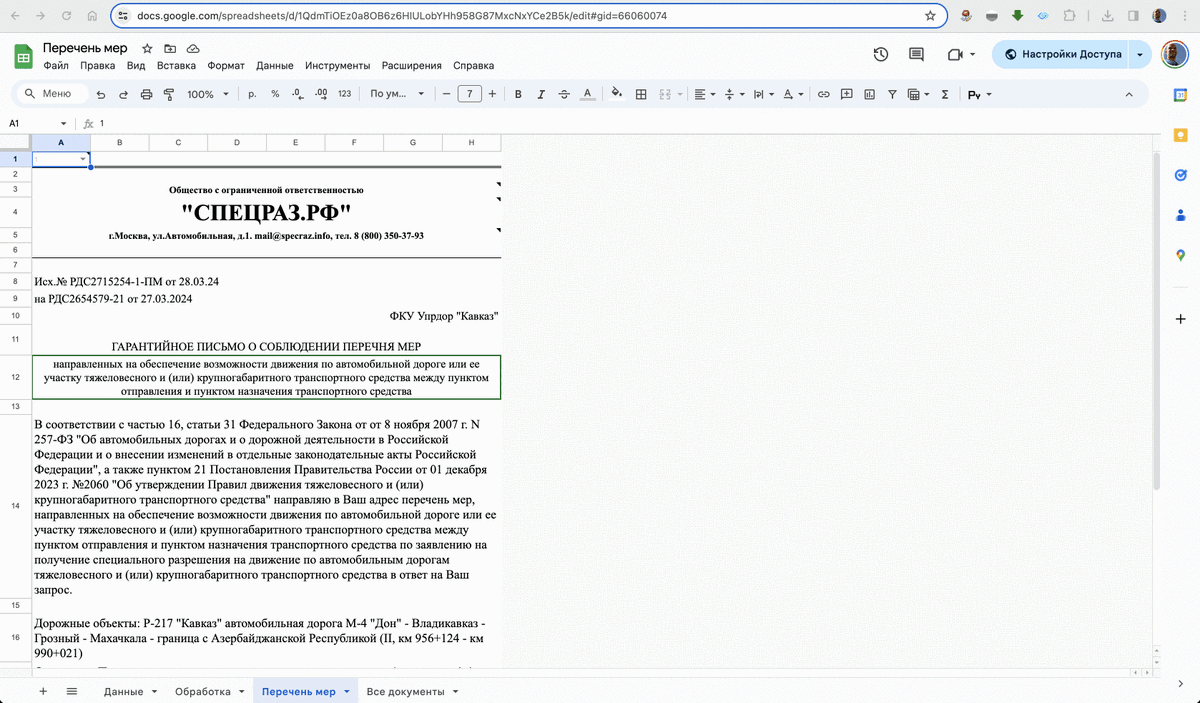This screenshot has height=703, width=1200.
Task: Open filter views dropdown
Action: point(918,94)
